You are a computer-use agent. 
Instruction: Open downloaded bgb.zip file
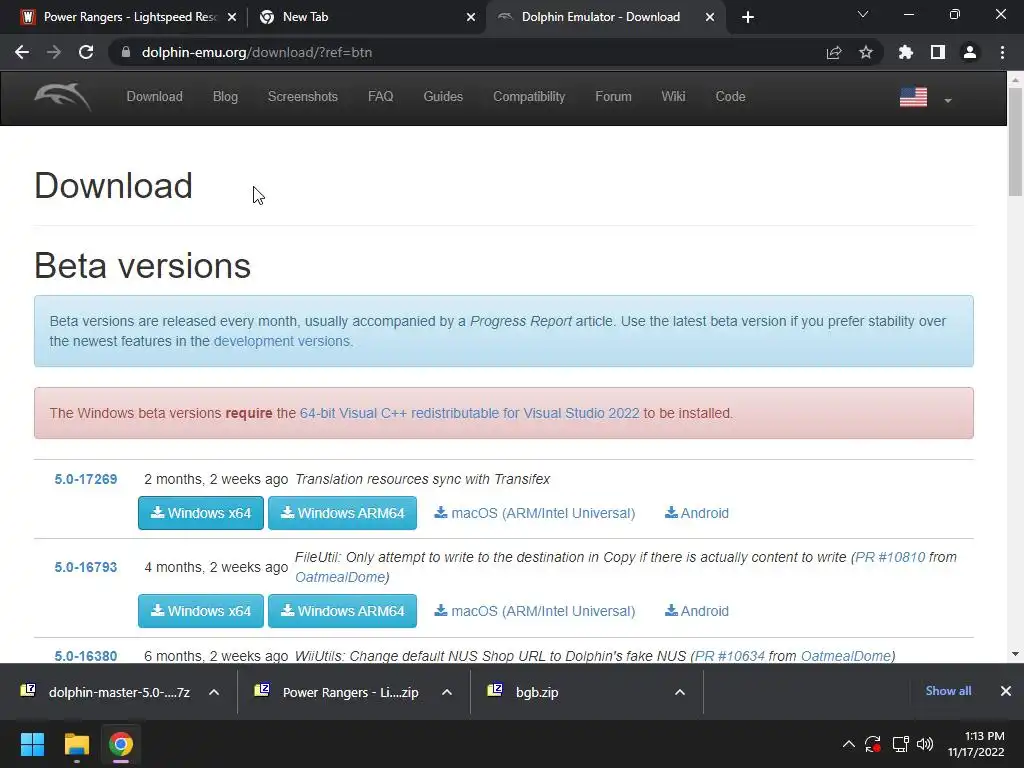pyautogui.click(x=523, y=692)
